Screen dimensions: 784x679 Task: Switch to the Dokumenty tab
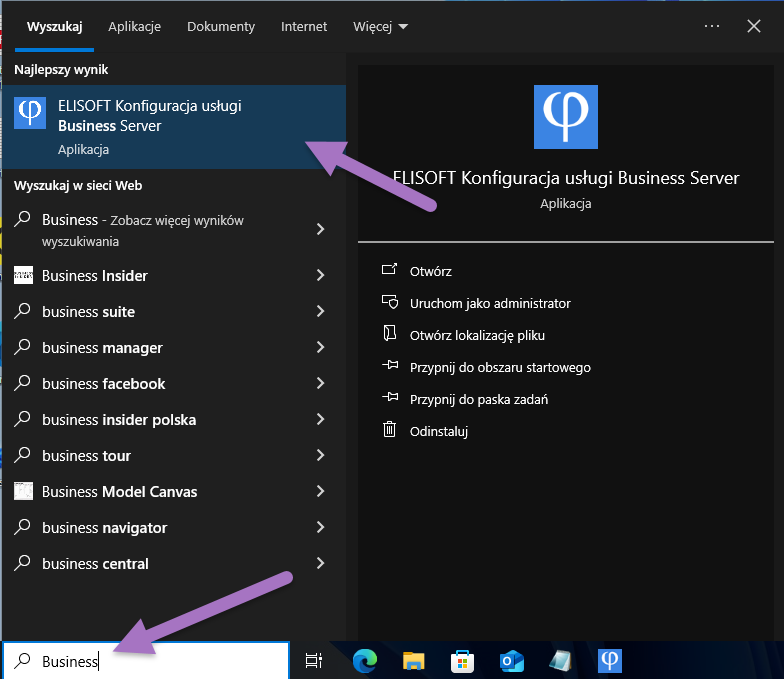[x=221, y=26]
